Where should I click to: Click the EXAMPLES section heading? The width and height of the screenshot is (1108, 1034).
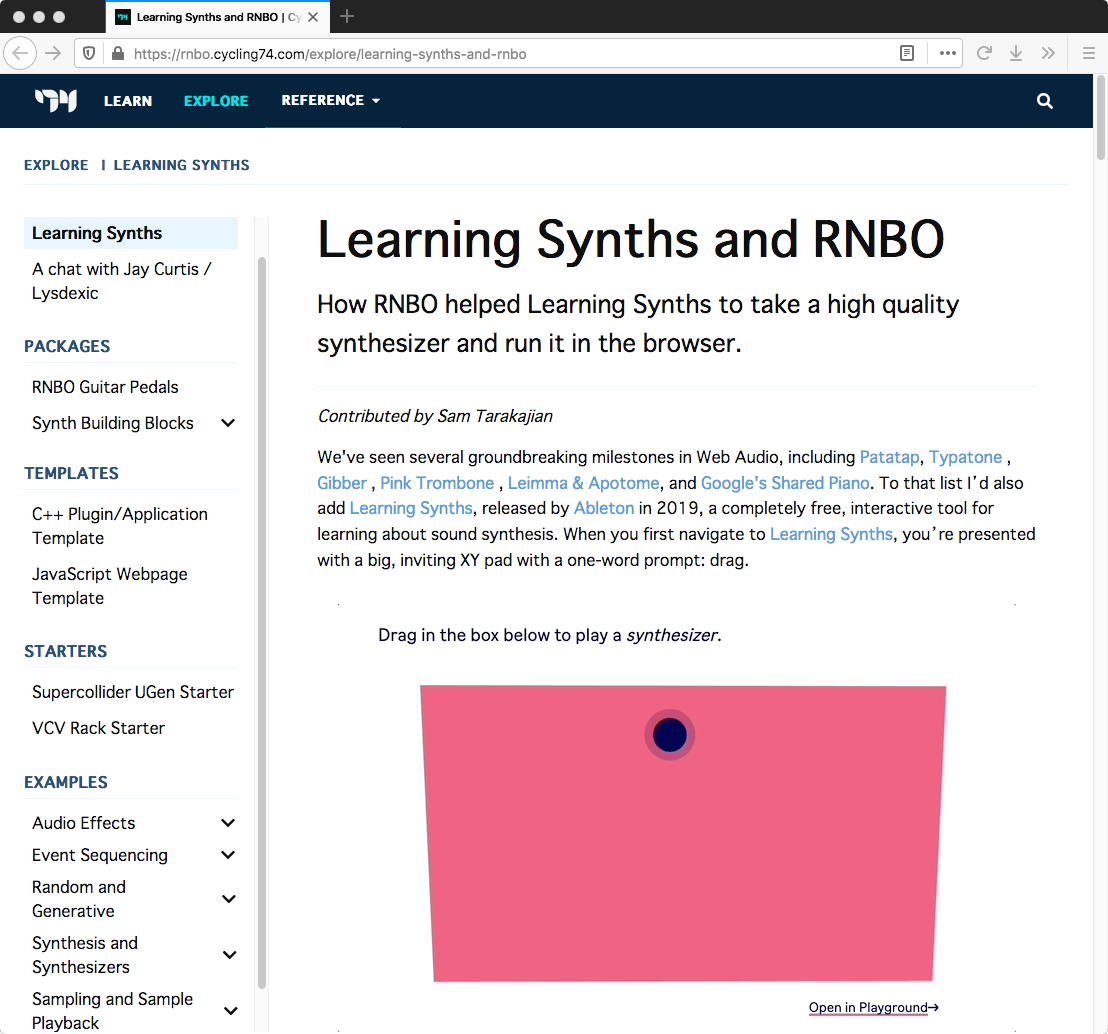tap(66, 782)
